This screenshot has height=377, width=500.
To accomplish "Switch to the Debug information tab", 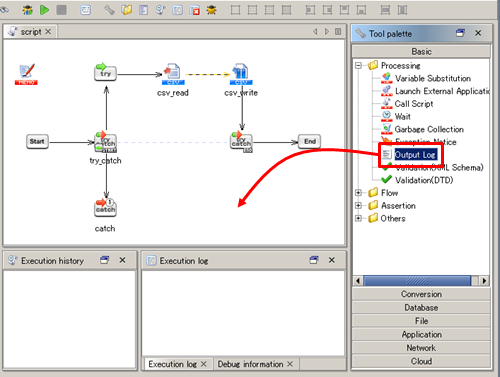I will pos(250,364).
